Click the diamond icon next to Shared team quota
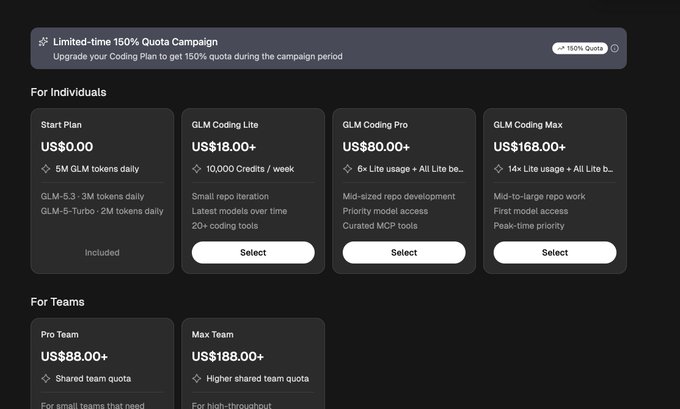Screen dimensions: 680x409 [x=46, y=378]
